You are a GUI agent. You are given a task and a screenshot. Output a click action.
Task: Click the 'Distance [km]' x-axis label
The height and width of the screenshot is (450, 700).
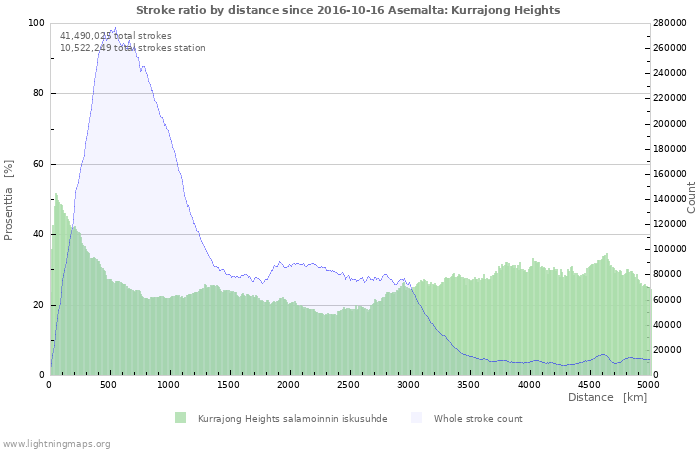pyautogui.click(x=607, y=398)
